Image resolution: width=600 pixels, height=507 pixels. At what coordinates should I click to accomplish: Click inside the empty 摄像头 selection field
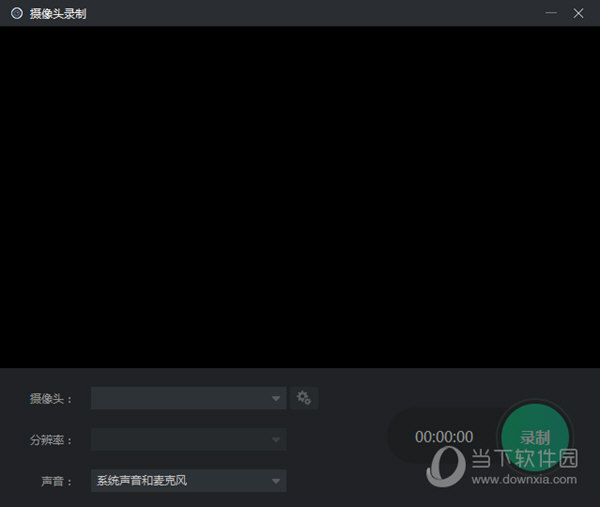coord(180,399)
